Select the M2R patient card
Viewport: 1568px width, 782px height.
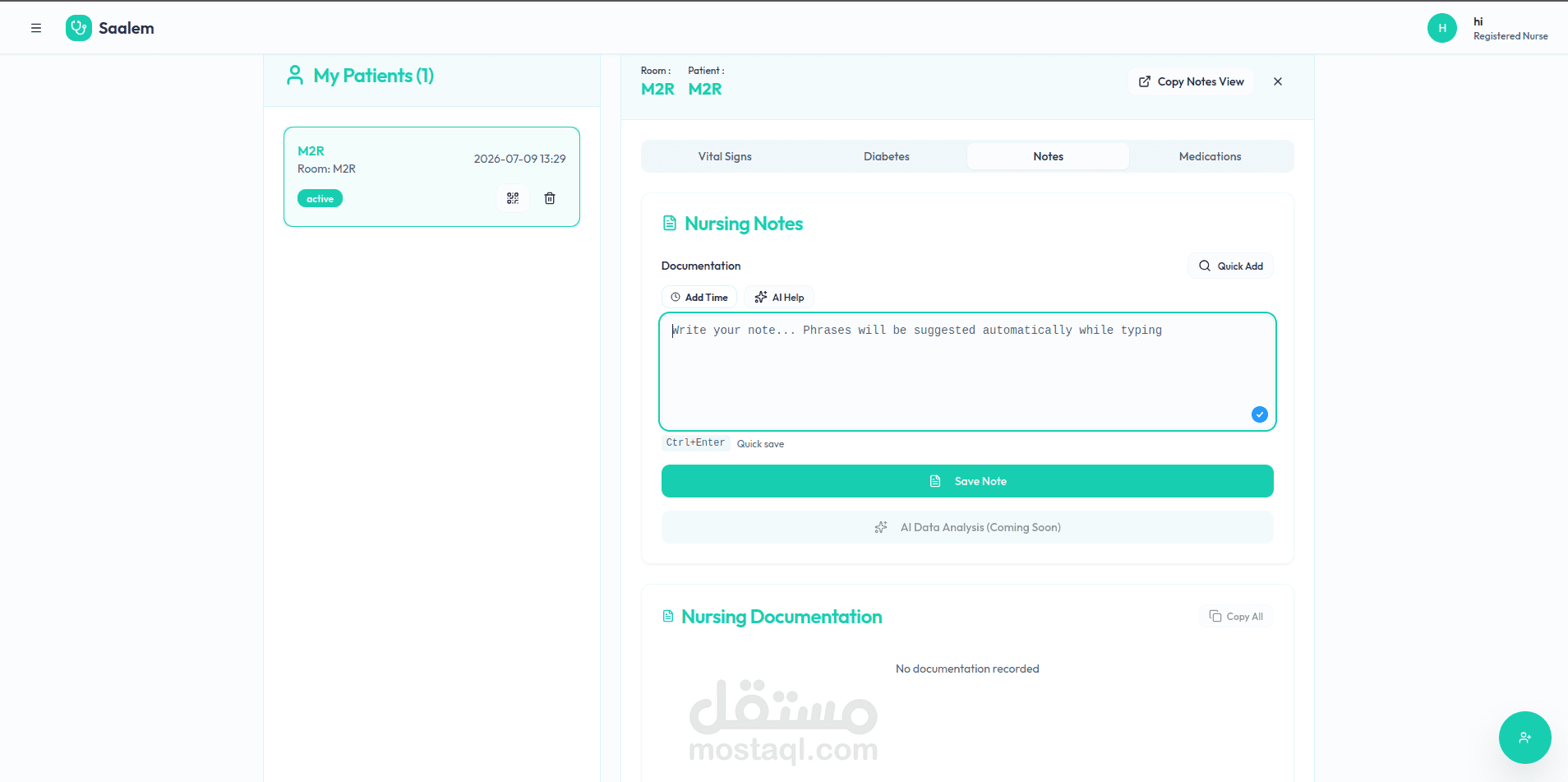(x=431, y=177)
